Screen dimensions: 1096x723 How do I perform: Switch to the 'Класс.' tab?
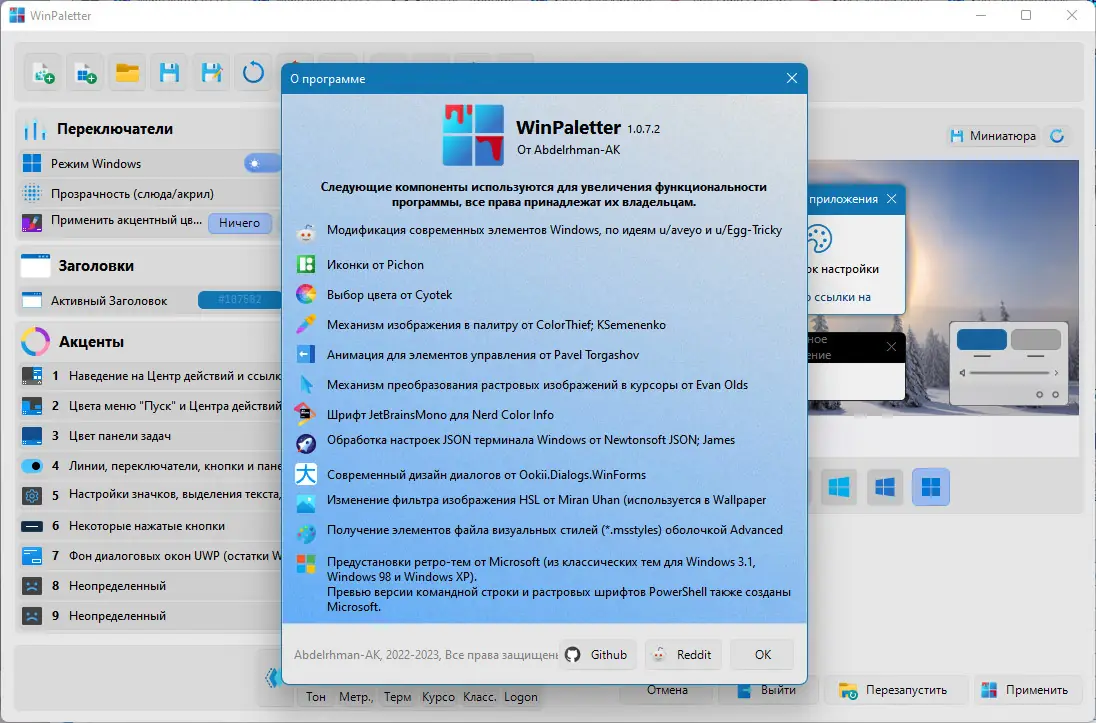click(480, 696)
